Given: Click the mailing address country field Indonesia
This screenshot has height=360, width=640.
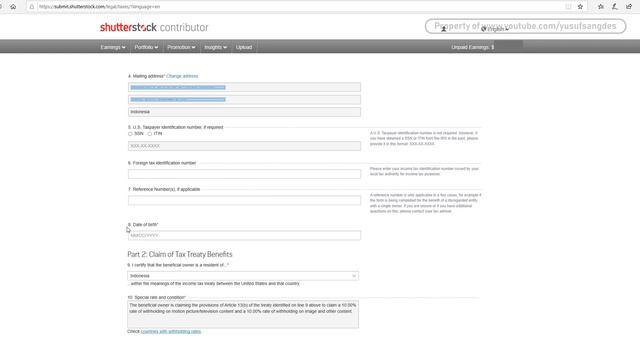Looking at the screenshot, I should [x=244, y=112].
